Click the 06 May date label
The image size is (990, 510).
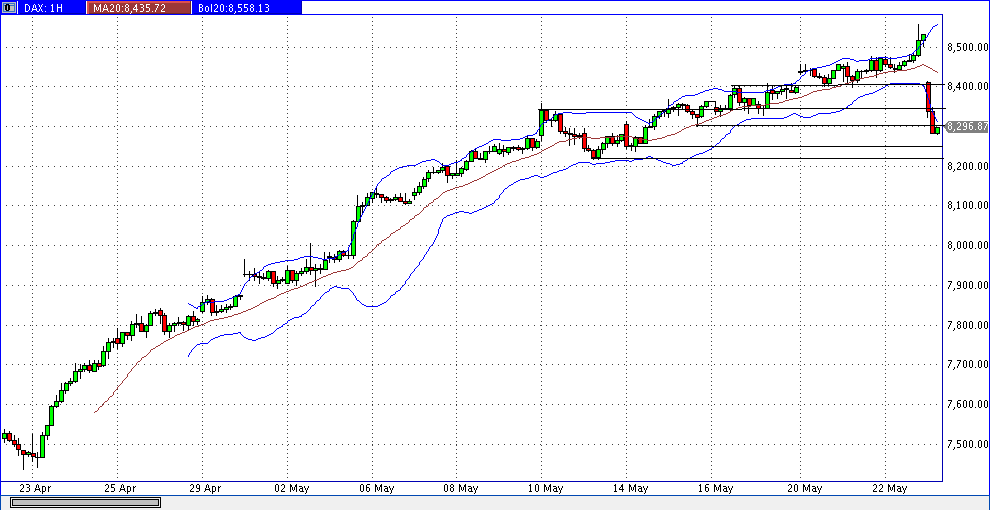pyautogui.click(x=376, y=488)
